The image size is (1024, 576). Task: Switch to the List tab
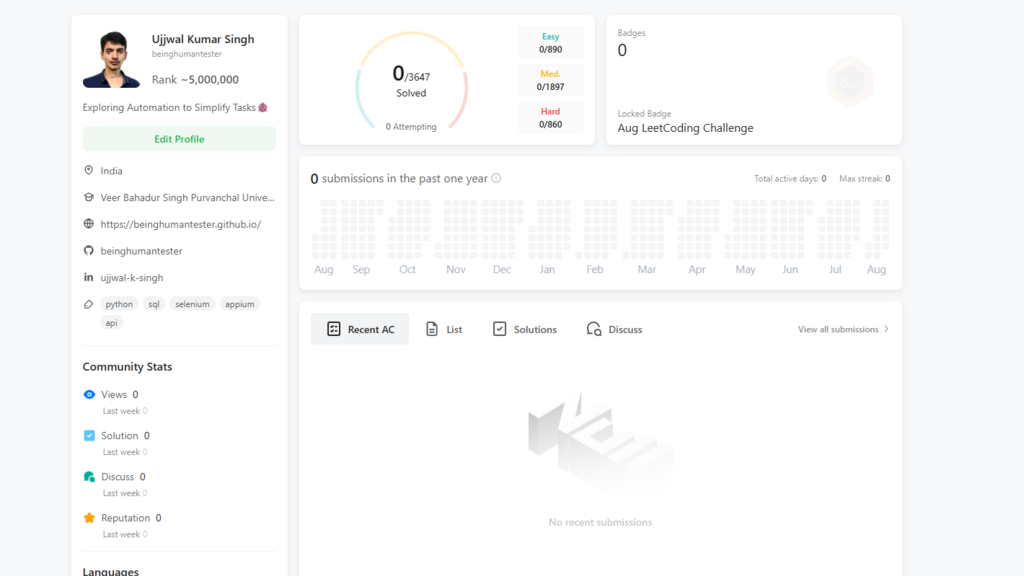[444, 329]
